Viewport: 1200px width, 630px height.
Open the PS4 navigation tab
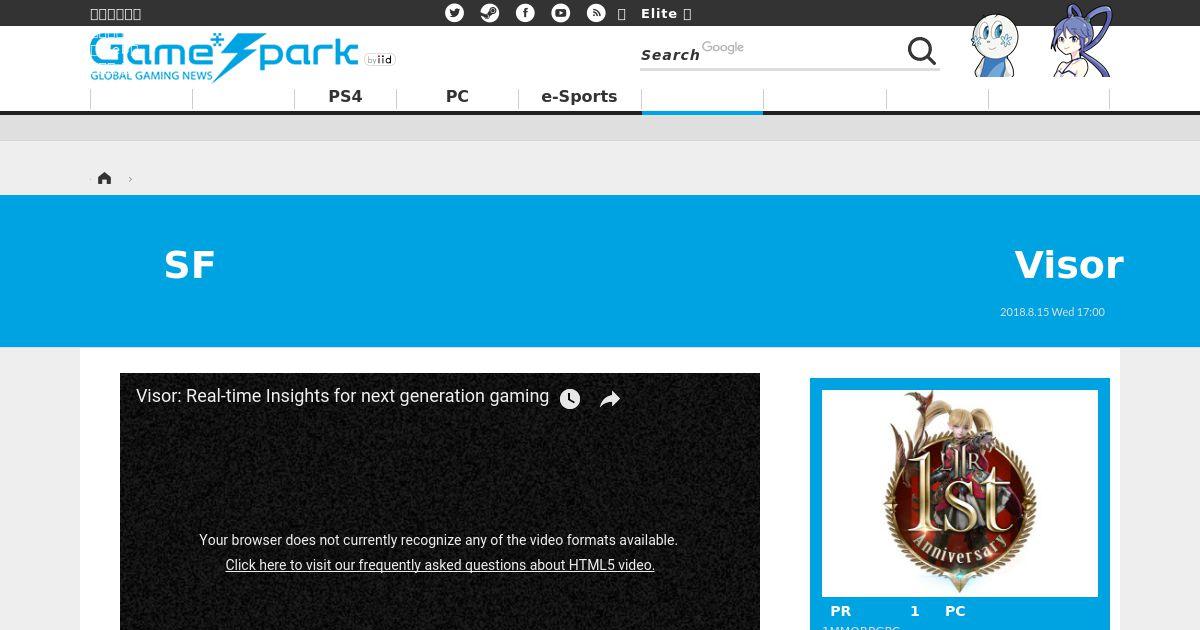[345, 97]
